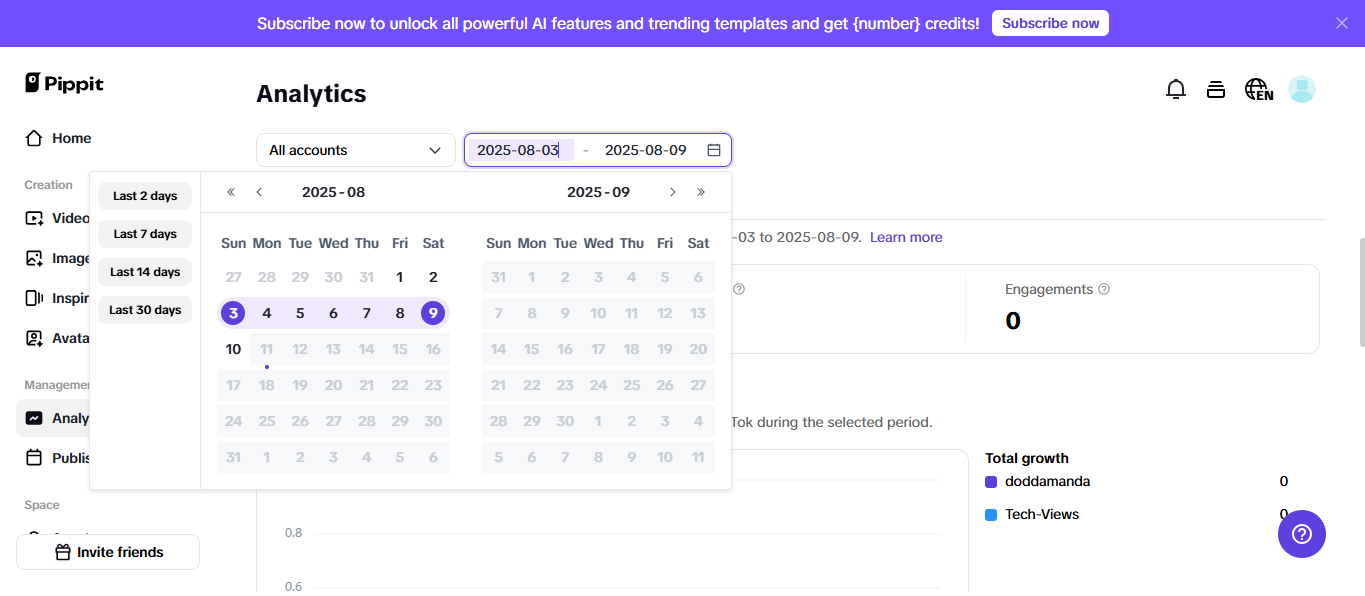Open the user profile avatar
This screenshot has height=596, width=1365.
click(x=1301, y=90)
